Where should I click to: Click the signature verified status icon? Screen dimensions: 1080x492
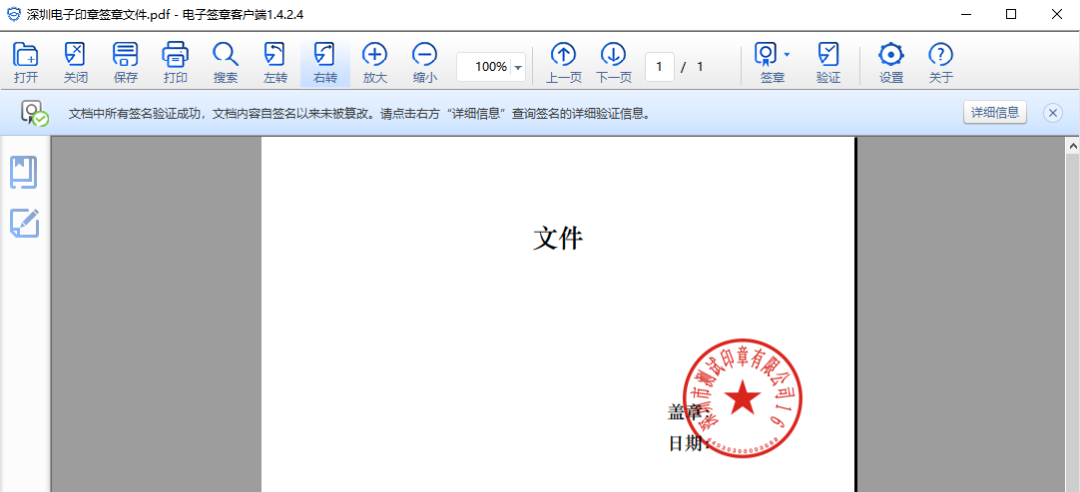34,113
